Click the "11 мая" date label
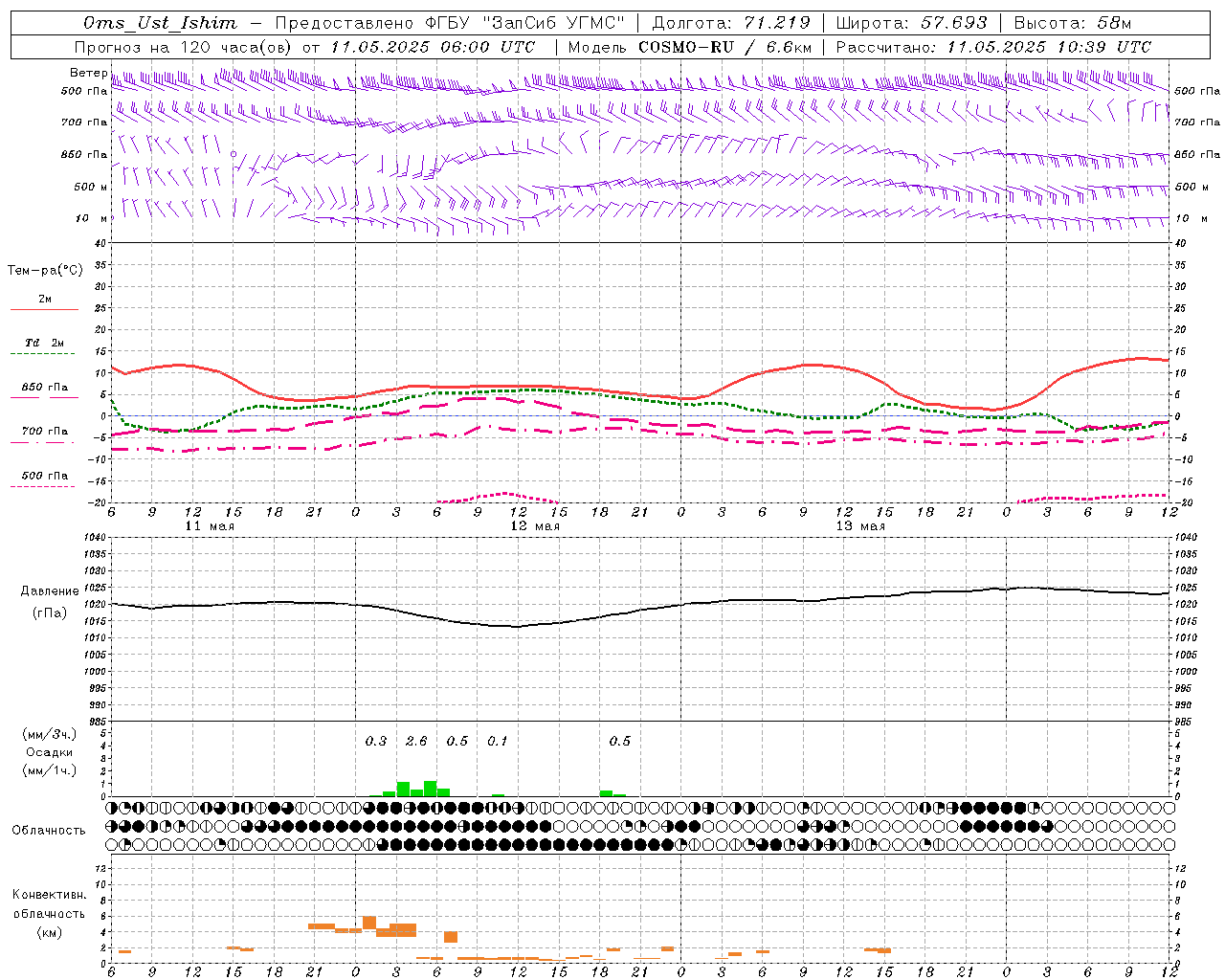Screen dimensions: 1225x980 tap(210, 525)
